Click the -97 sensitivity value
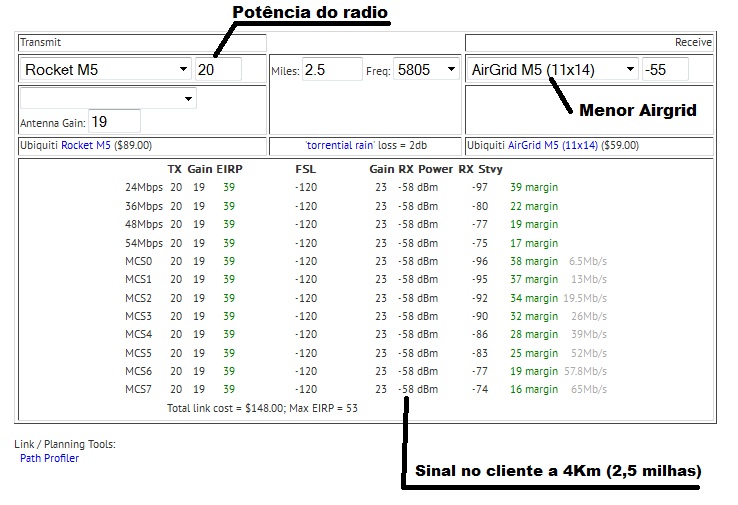Image resolution: width=738 pixels, height=505 pixels. tap(480, 187)
